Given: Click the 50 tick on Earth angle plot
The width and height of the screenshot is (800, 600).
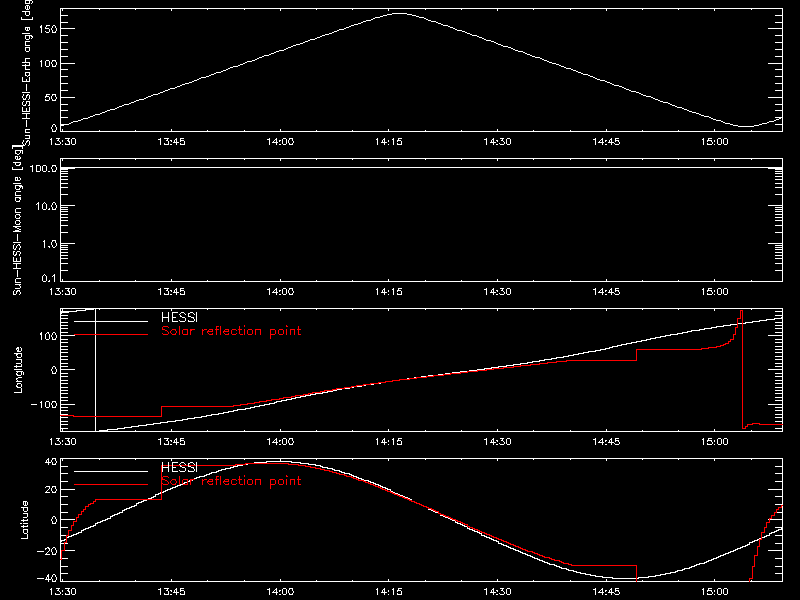Looking at the screenshot, I should pyautogui.click(x=51, y=97).
